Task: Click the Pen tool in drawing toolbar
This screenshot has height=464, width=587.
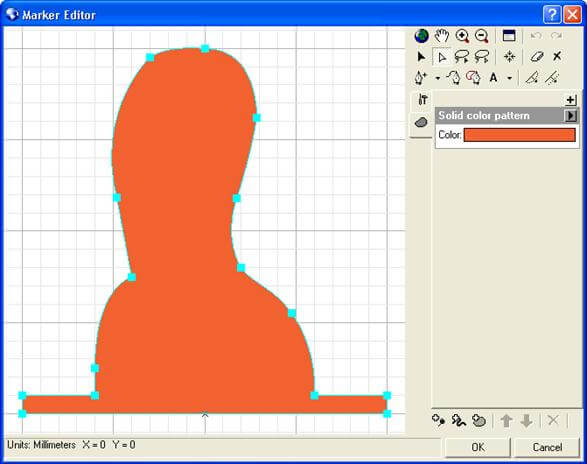Action: [x=421, y=78]
